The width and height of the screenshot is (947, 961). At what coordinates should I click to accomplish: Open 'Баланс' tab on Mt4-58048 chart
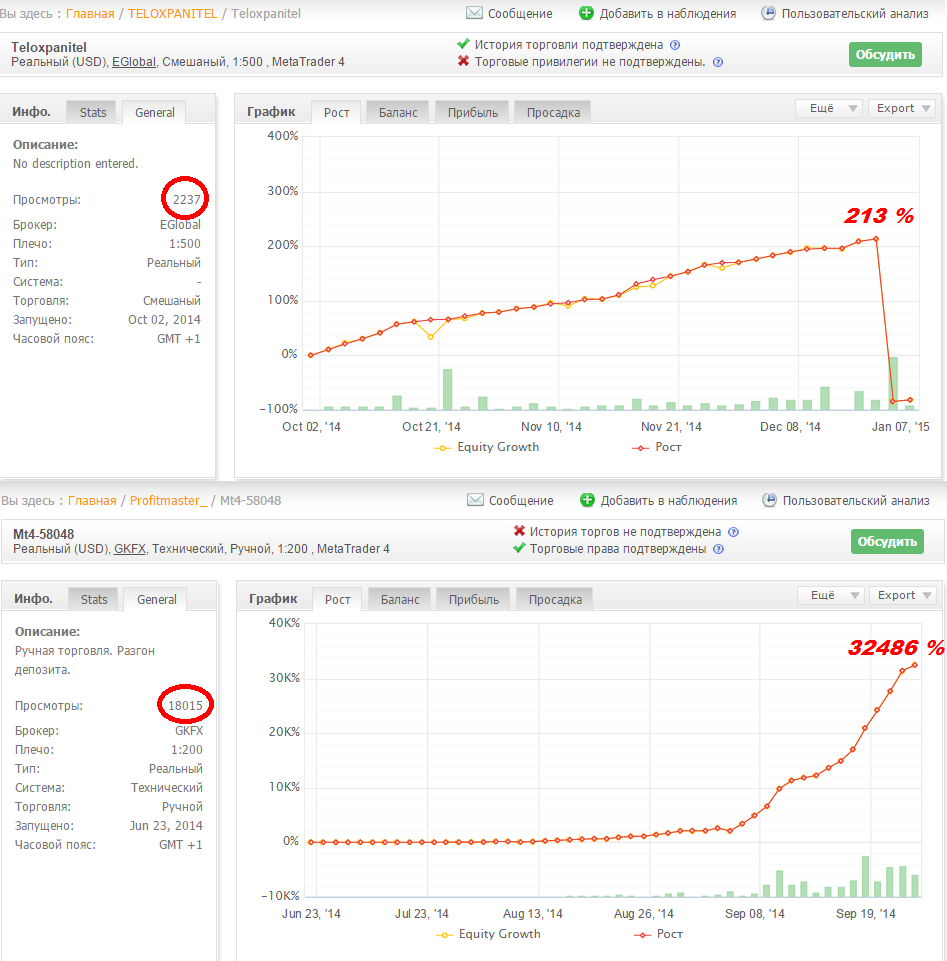[x=400, y=599]
